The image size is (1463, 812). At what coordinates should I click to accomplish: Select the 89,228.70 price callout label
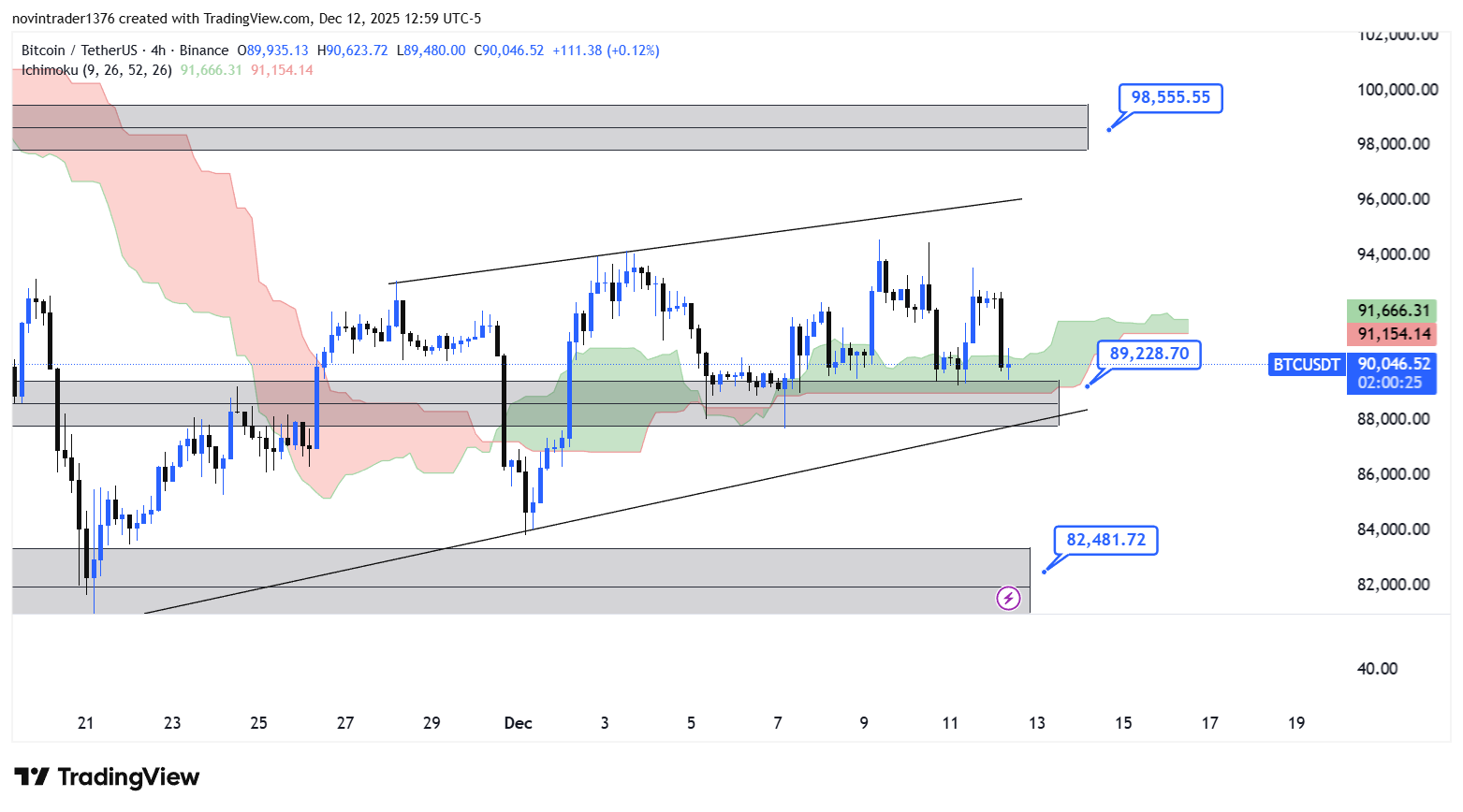tap(1148, 354)
